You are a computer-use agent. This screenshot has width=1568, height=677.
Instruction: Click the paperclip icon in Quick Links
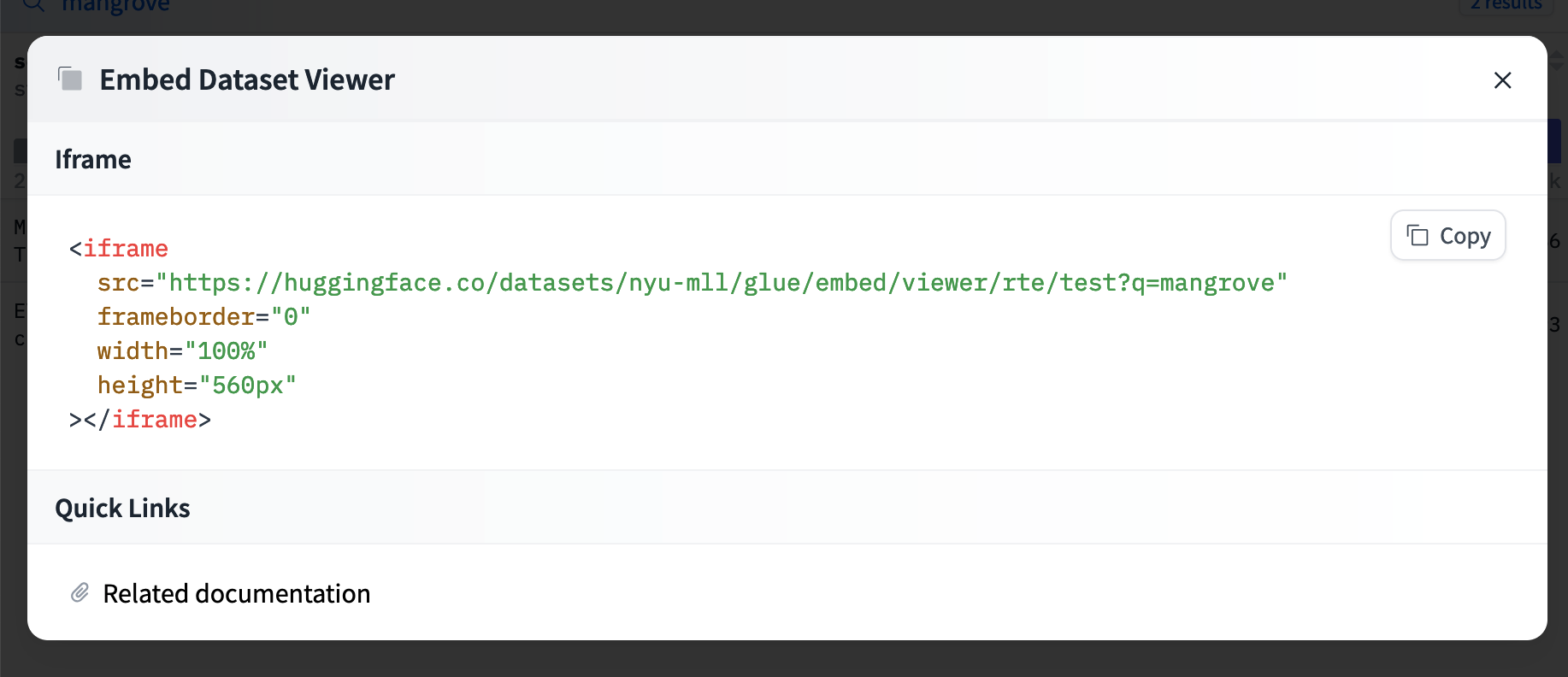click(80, 592)
